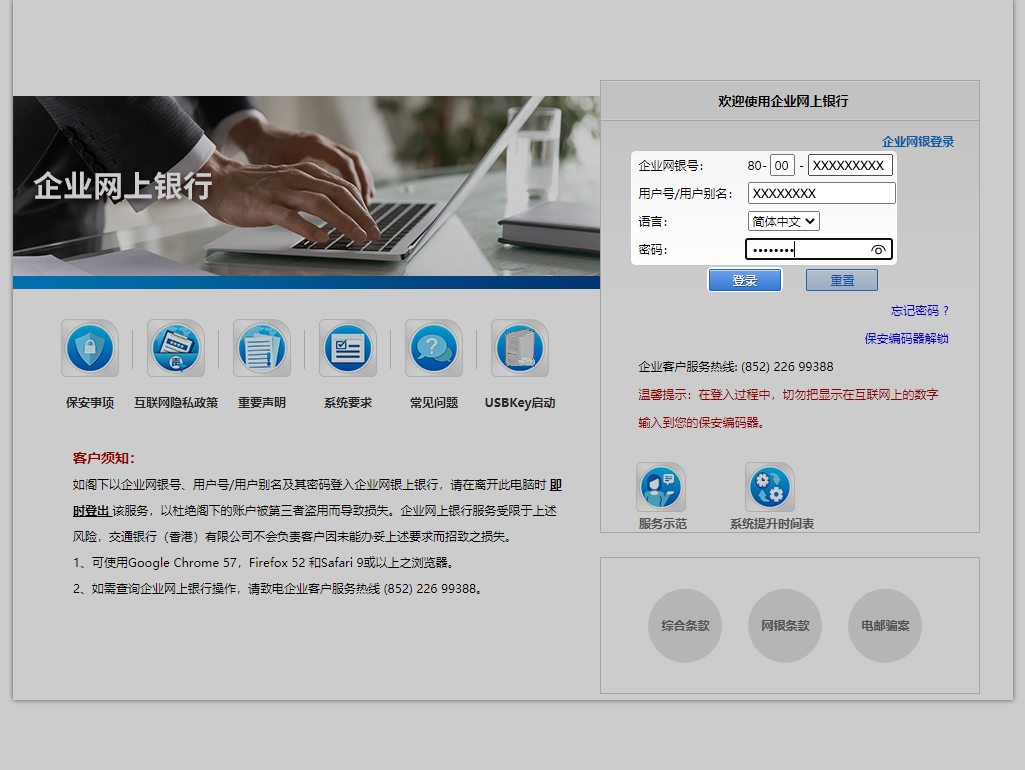
Task: Open the 保安事项 shield lock icon
Action: point(90,349)
